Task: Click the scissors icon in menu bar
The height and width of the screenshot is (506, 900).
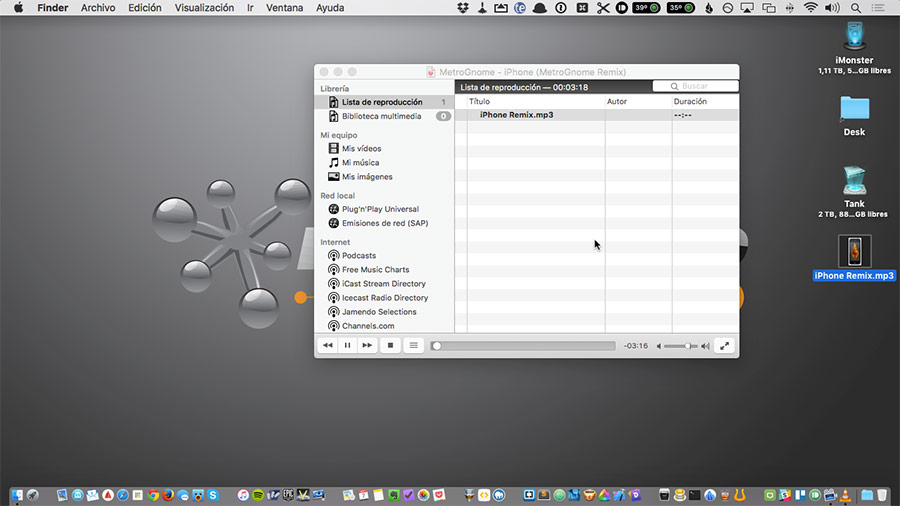Action: (603, 8)
